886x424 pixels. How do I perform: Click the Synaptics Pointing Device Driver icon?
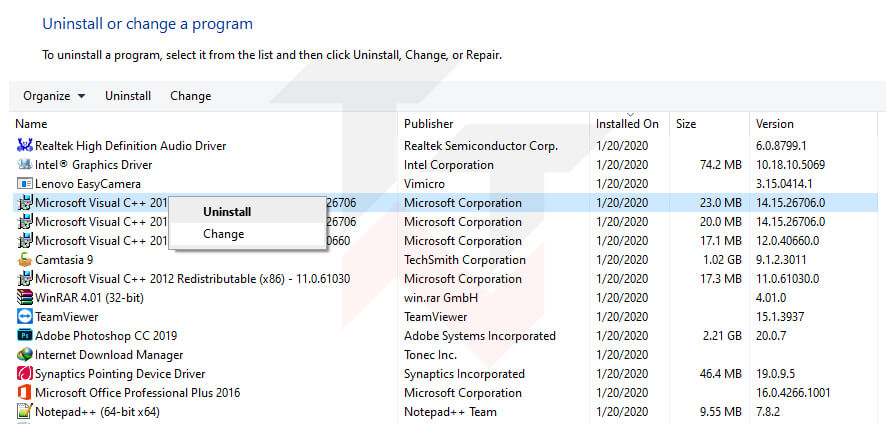tap(24, 374)
